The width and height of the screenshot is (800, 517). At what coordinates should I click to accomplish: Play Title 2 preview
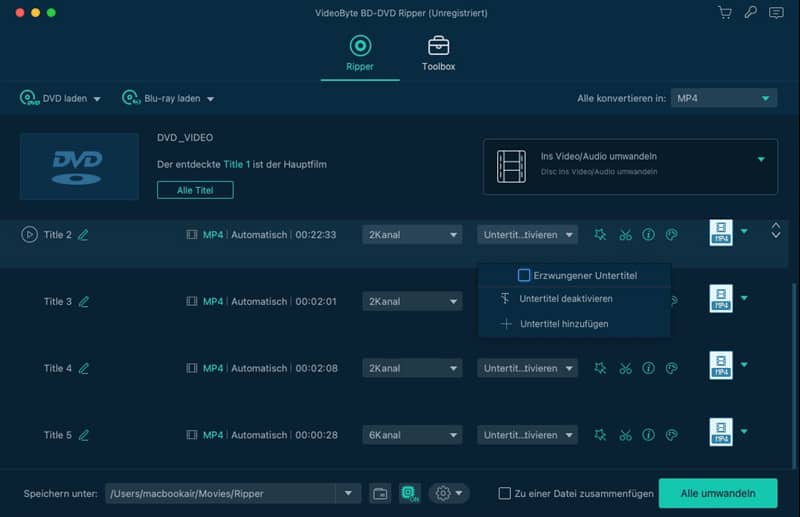click(x=29, y=234)
